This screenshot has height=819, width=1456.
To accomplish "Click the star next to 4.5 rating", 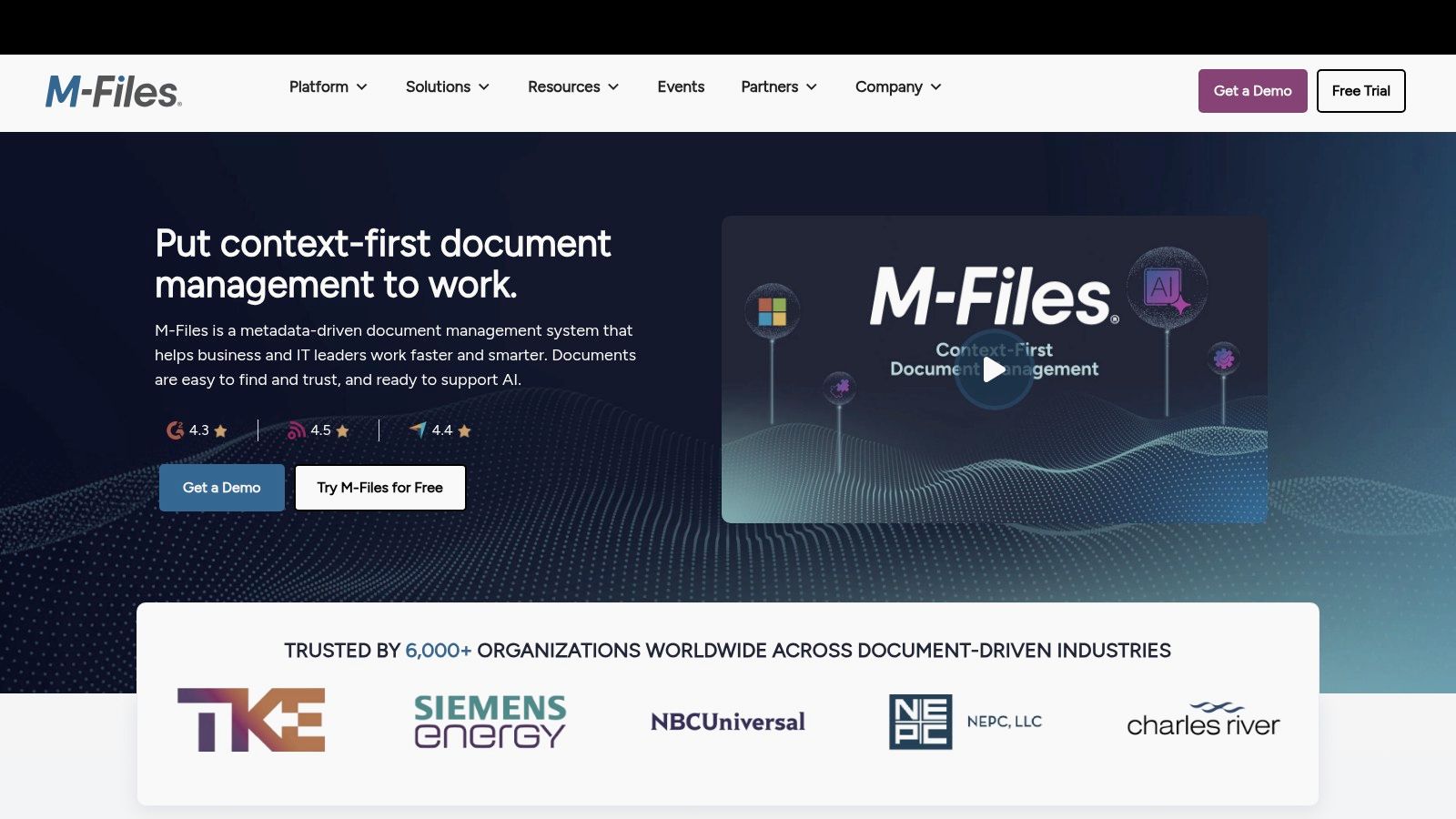I will coord(342,431).
